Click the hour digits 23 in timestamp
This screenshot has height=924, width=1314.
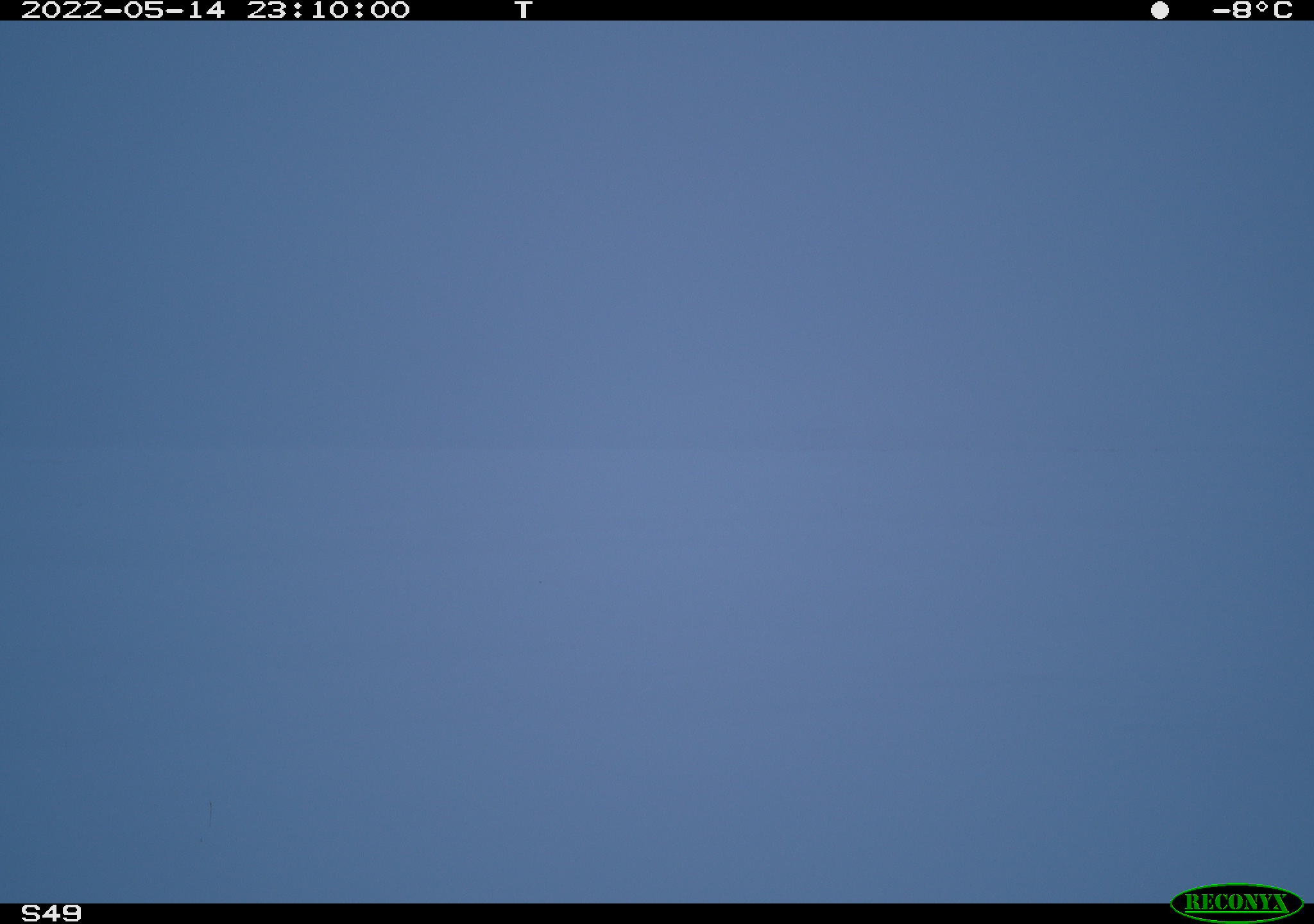tap(268, 10)
